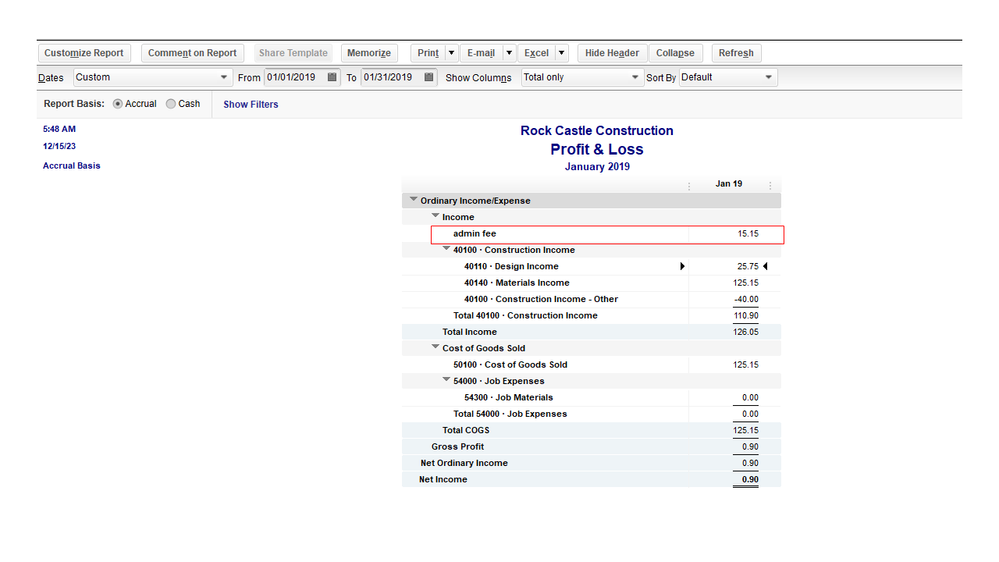
Task: Open the Show Filters link
Action: coord(250,104)
